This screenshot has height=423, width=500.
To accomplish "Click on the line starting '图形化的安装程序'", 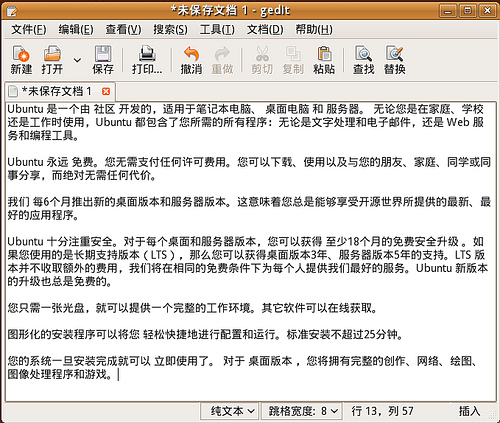I will (205, 334).
